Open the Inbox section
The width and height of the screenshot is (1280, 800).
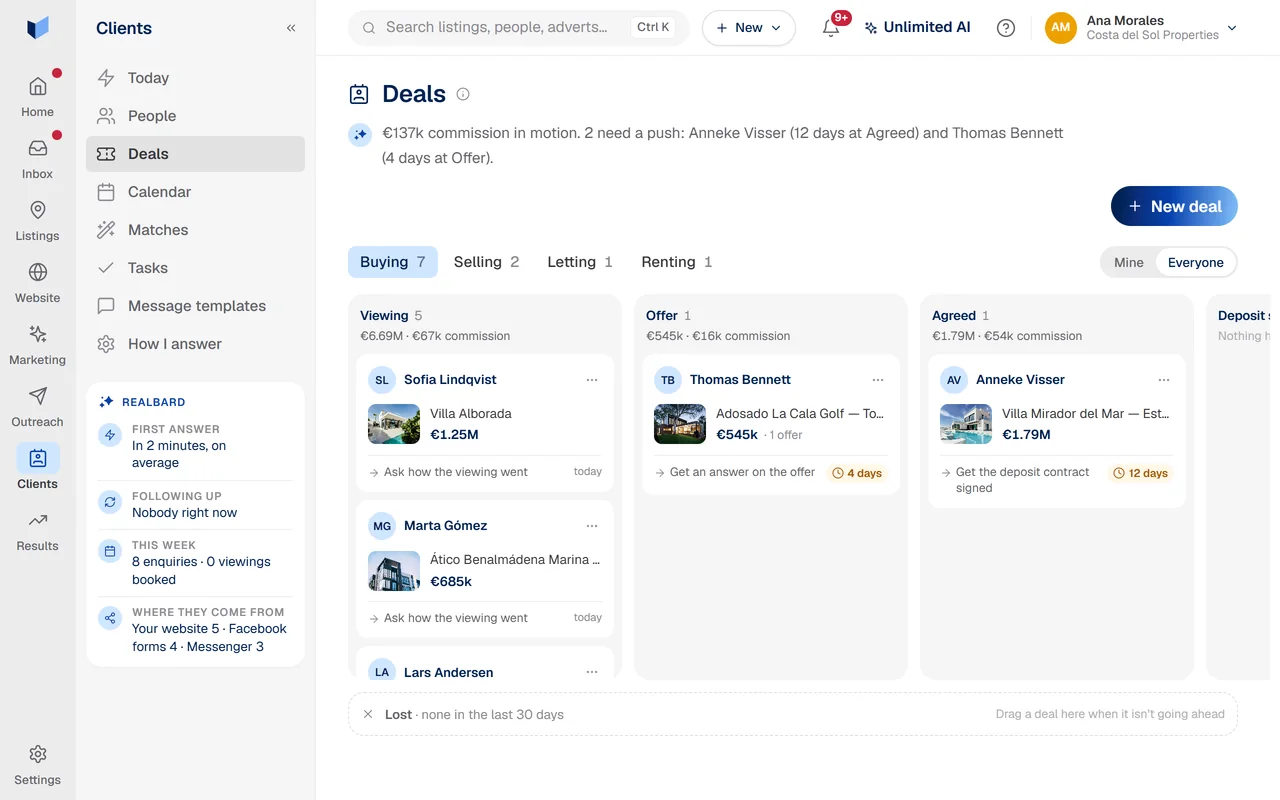[x=38, y=158]
